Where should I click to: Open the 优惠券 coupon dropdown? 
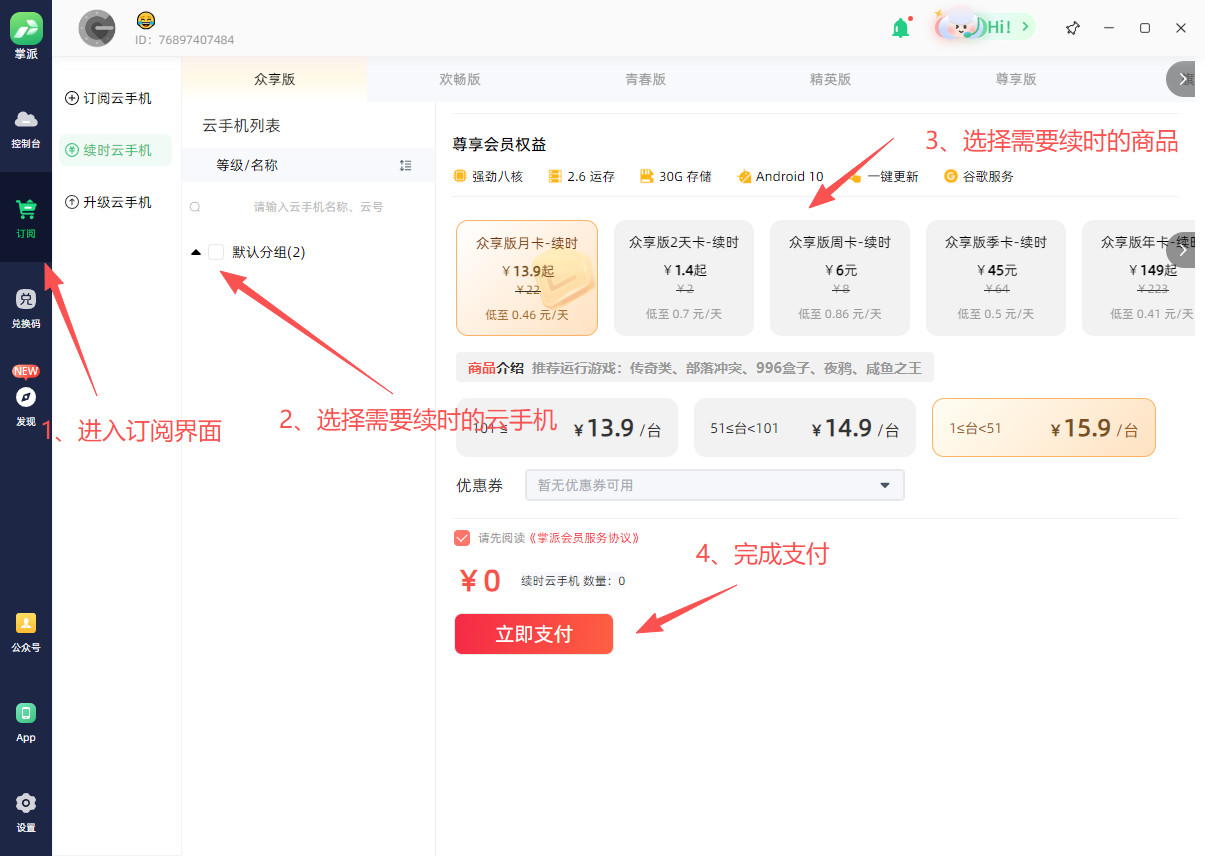pos(715,485)
